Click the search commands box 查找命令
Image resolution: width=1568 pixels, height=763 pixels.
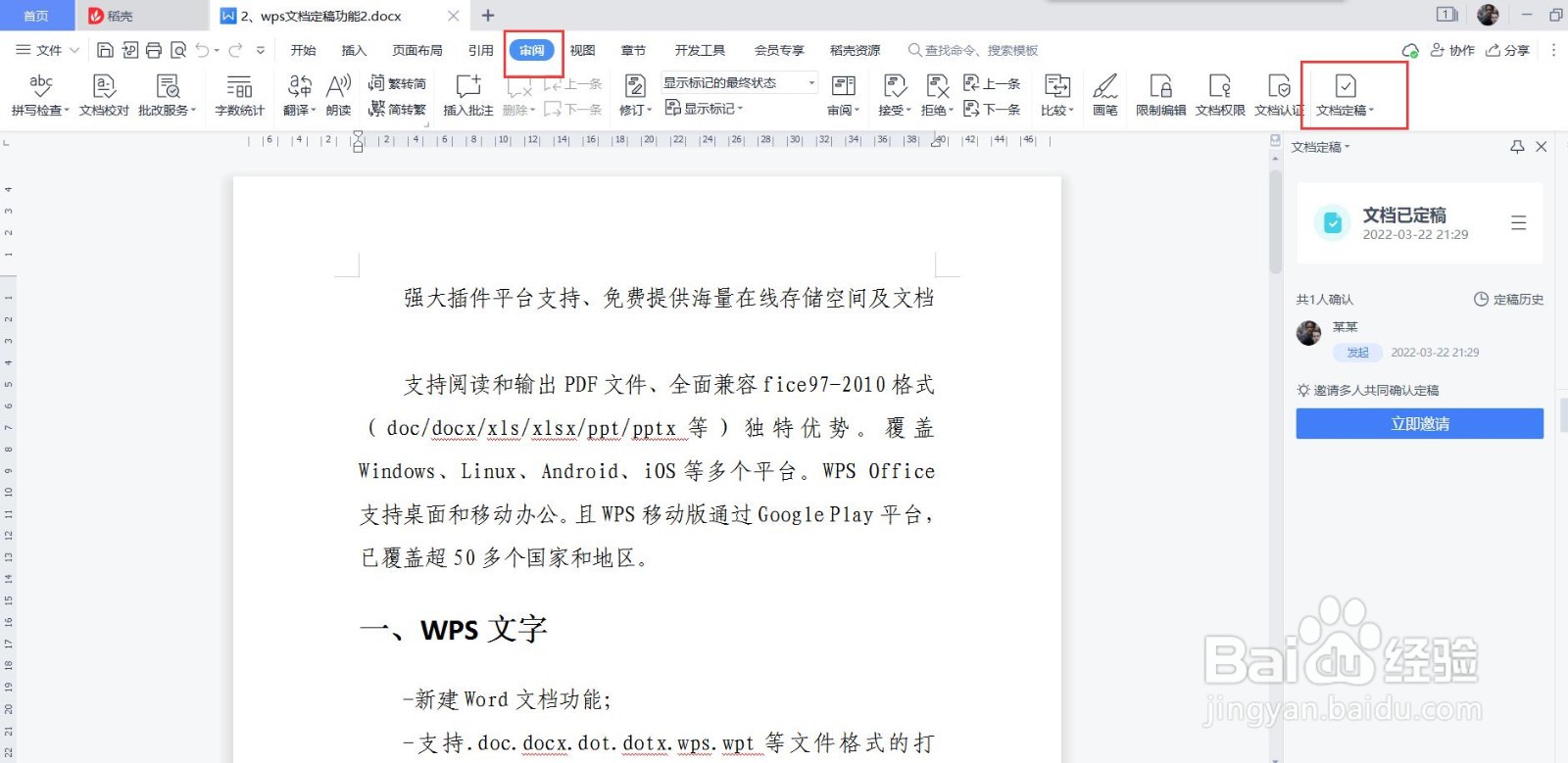pos(973,50)
